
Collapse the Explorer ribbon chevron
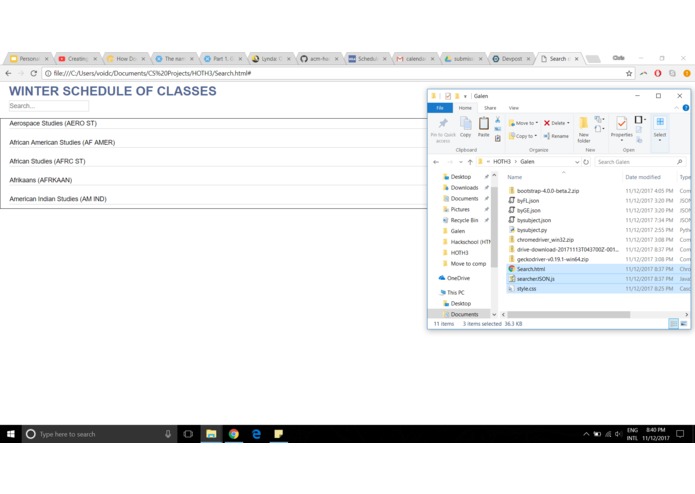[x=676, y=108]
